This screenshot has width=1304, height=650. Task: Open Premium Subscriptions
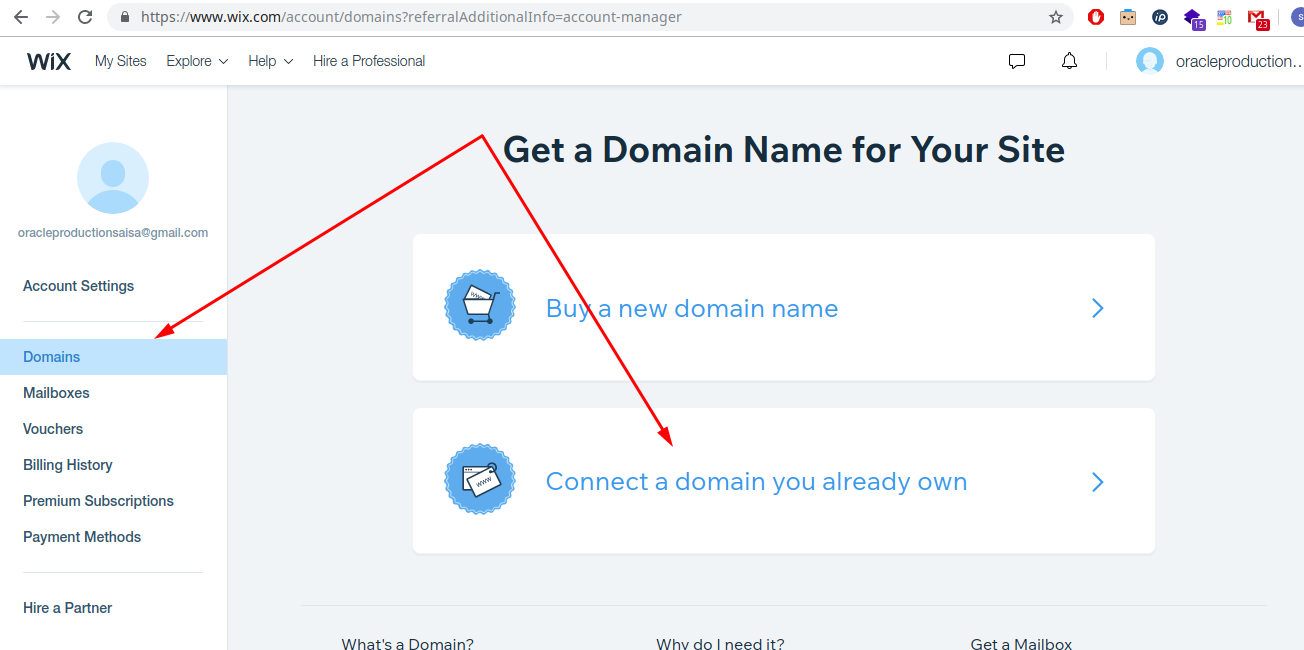tap(98, 501)
